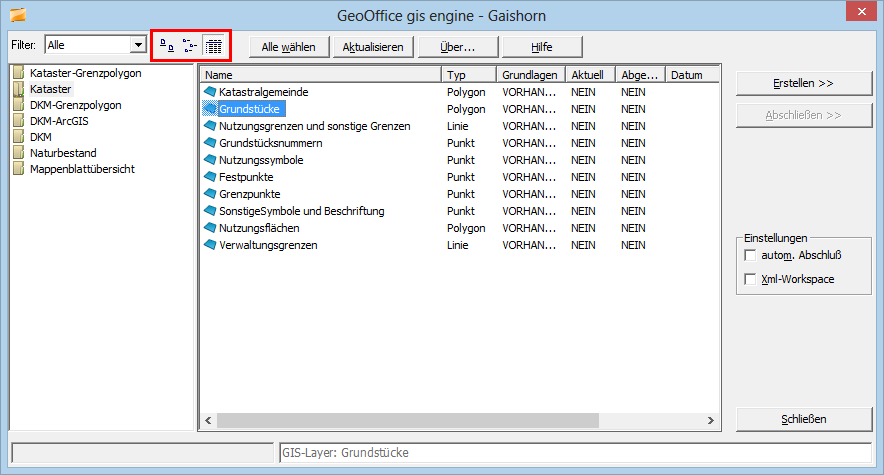Select the Naturbestand tree entry
The height and width of the screenshot is (475, 884).
coord(63,153)
